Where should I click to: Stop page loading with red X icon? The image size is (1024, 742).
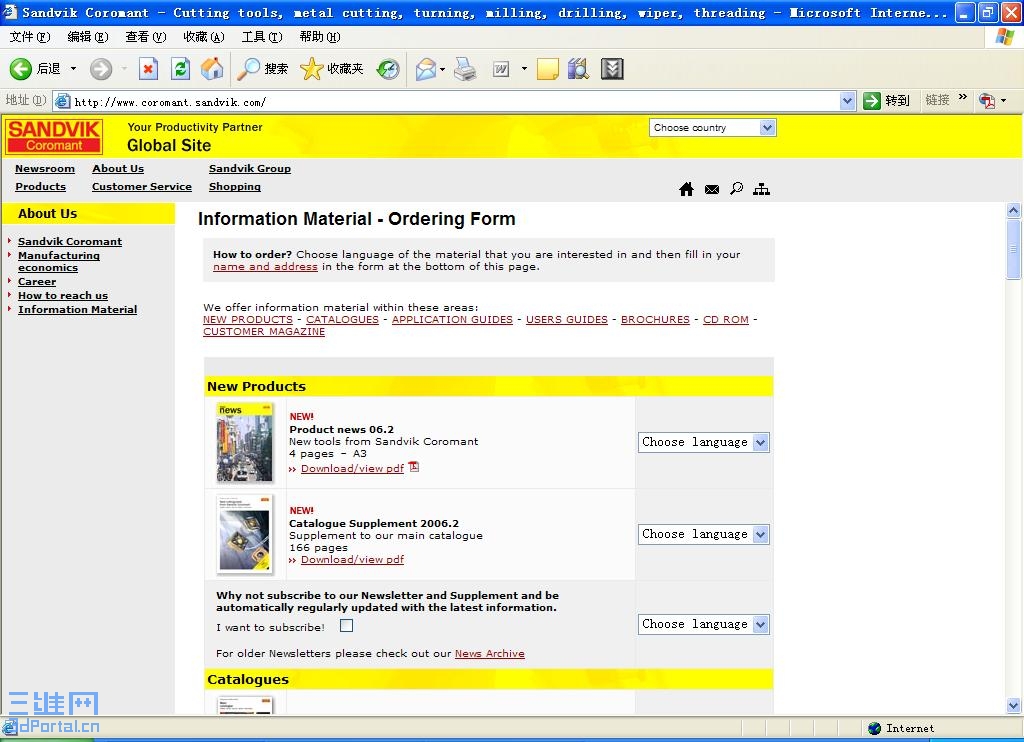click(x=148, y=69)
